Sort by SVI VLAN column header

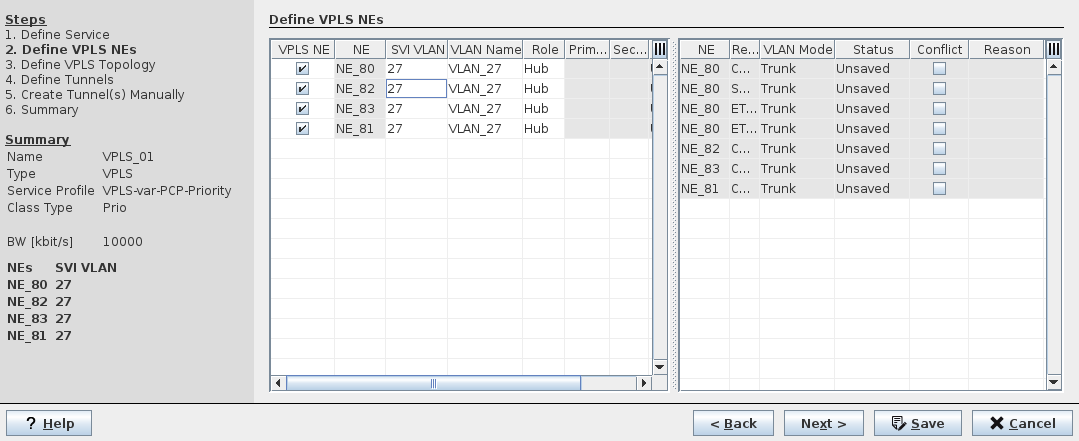click(416, 49)
